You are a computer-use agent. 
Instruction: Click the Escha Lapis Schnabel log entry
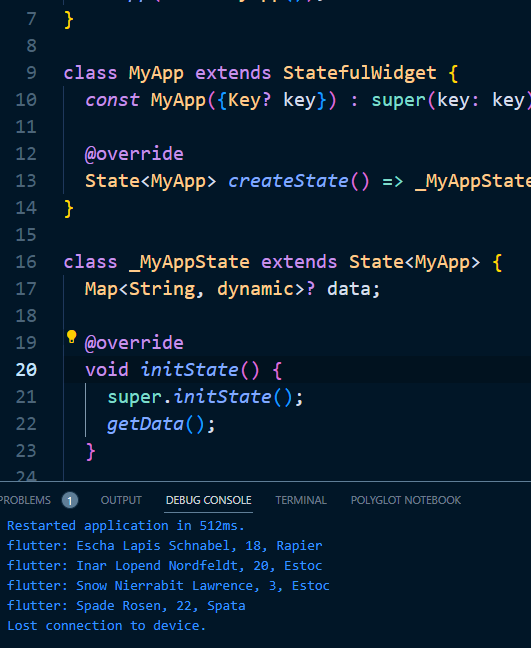tap(164, 546)
